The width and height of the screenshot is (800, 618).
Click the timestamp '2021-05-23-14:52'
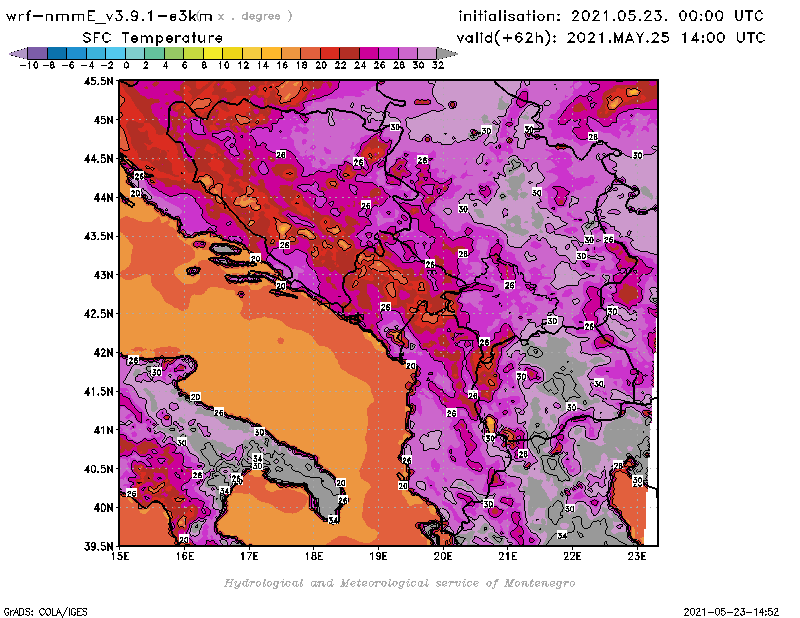pyautogui.click(x=731, y=611)
